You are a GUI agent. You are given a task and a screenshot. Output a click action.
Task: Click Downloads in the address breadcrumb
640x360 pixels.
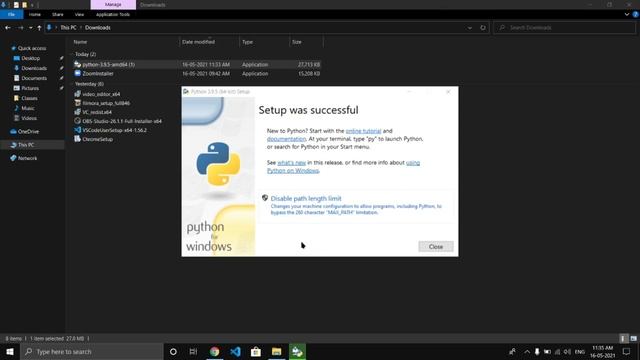98,28
